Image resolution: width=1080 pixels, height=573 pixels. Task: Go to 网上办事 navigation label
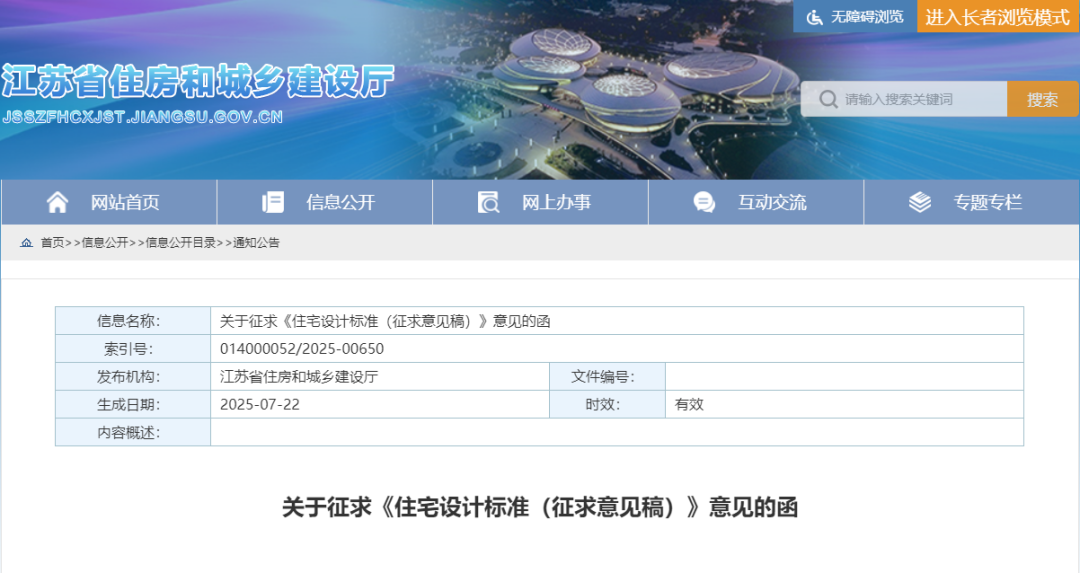point(556,202)
